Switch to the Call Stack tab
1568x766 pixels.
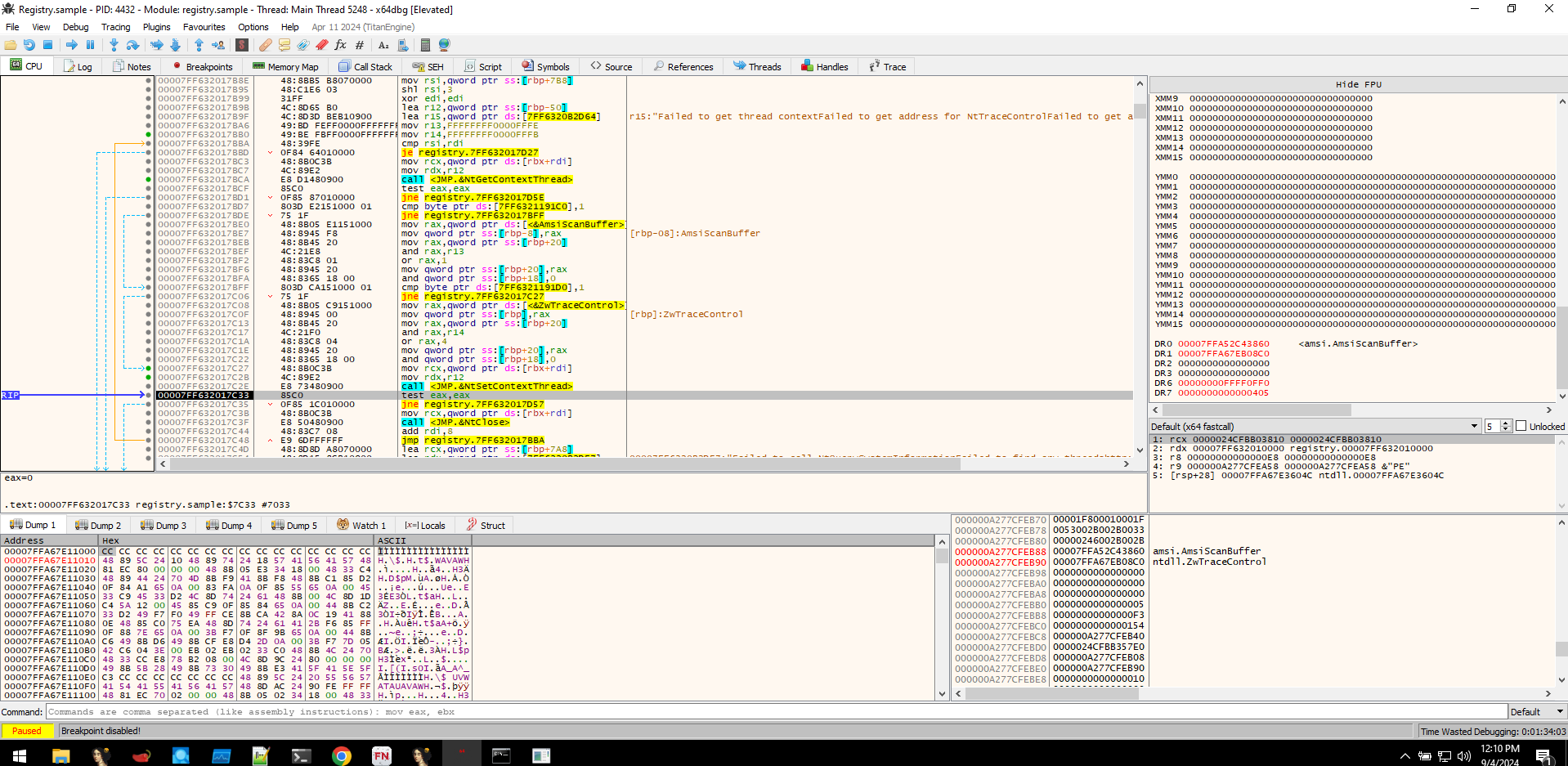(x=365, y=66)
